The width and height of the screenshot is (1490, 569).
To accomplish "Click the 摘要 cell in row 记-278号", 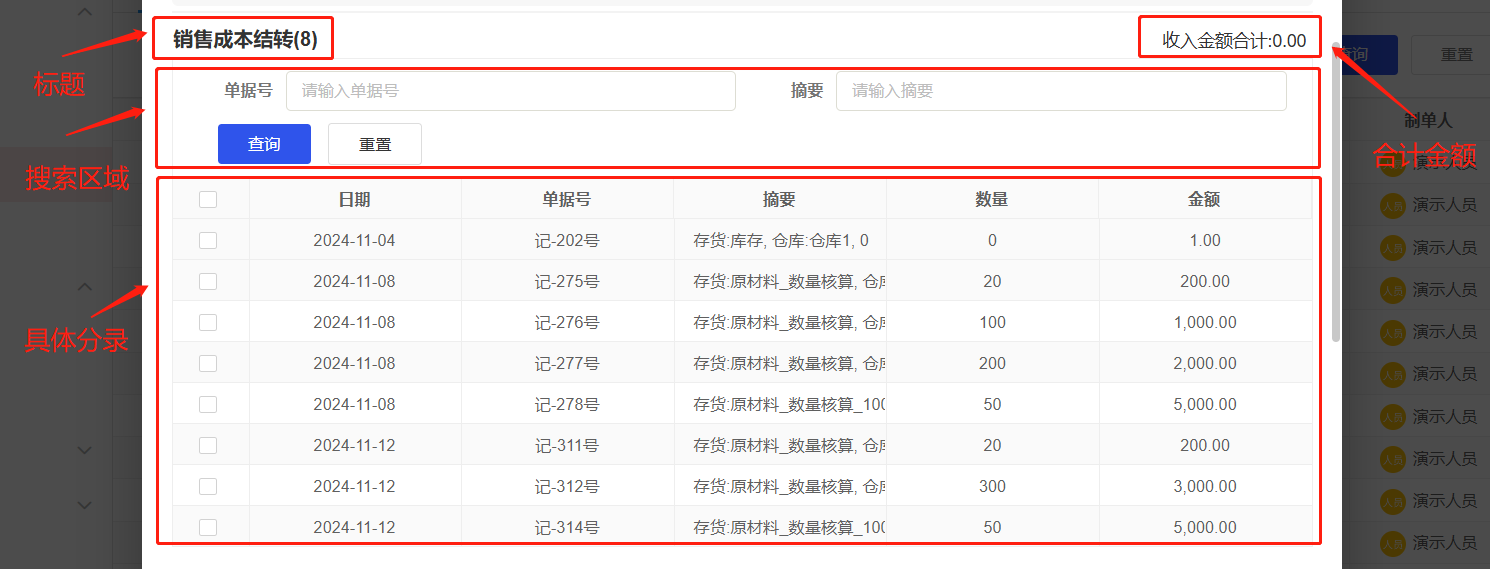I will click(779, 405).
